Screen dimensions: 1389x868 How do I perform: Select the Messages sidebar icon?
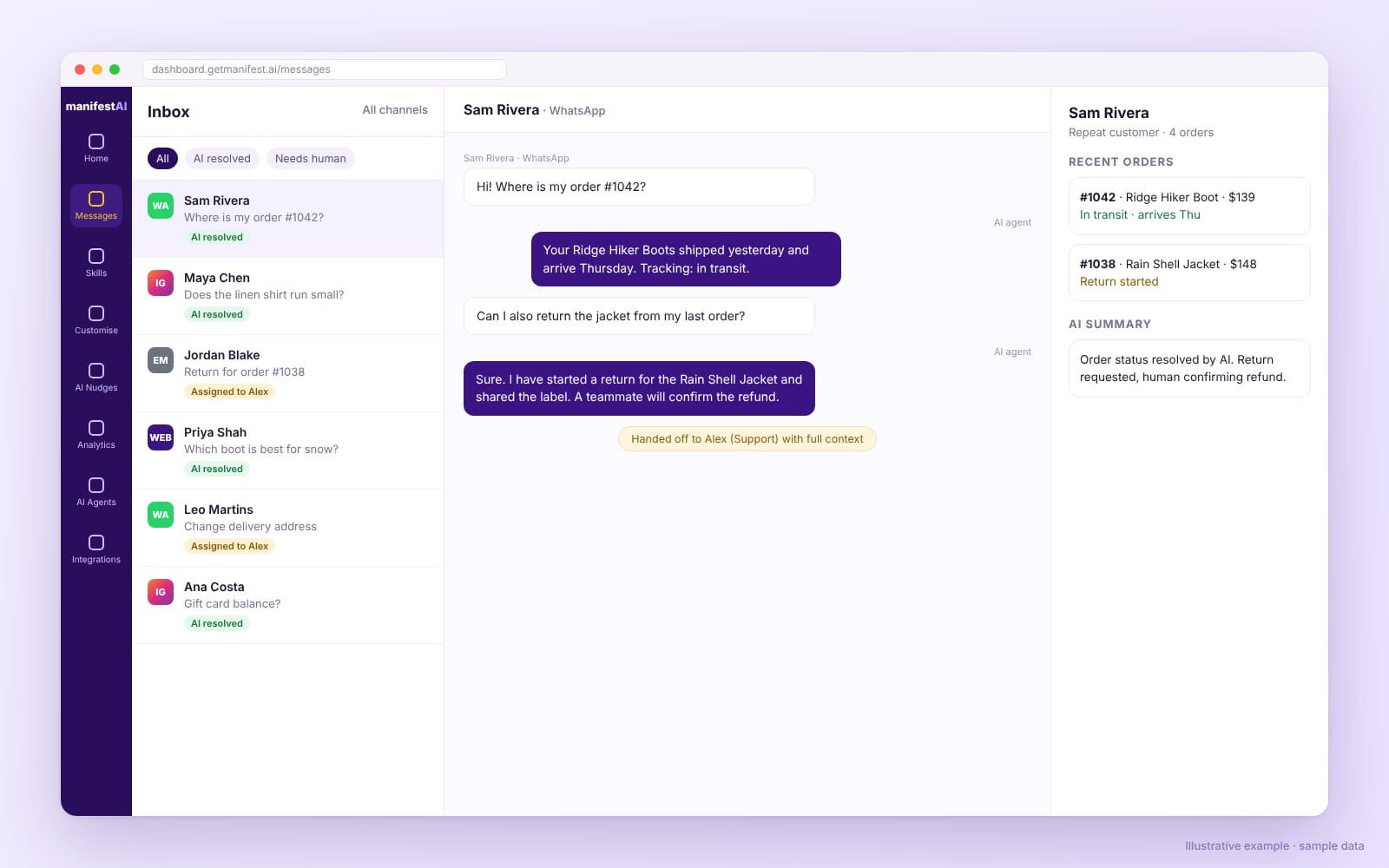[x=96, y=199]
